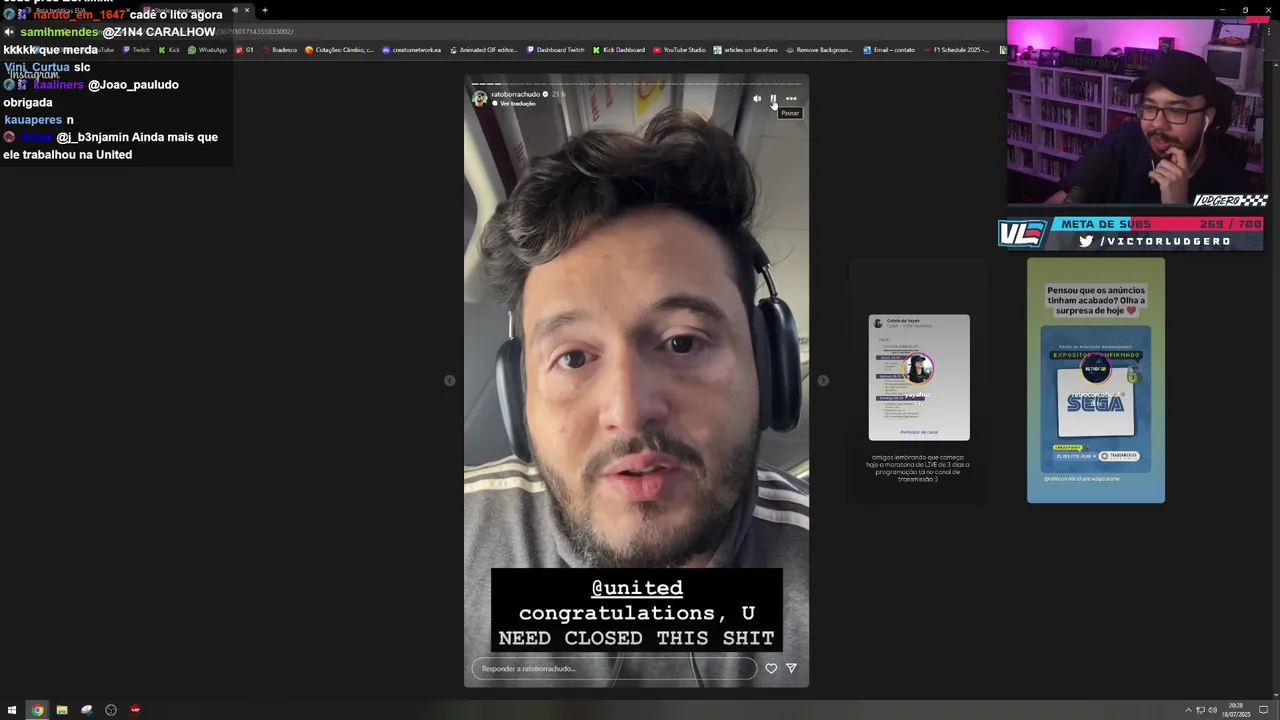Open the taskbar clock and date

1236,710
